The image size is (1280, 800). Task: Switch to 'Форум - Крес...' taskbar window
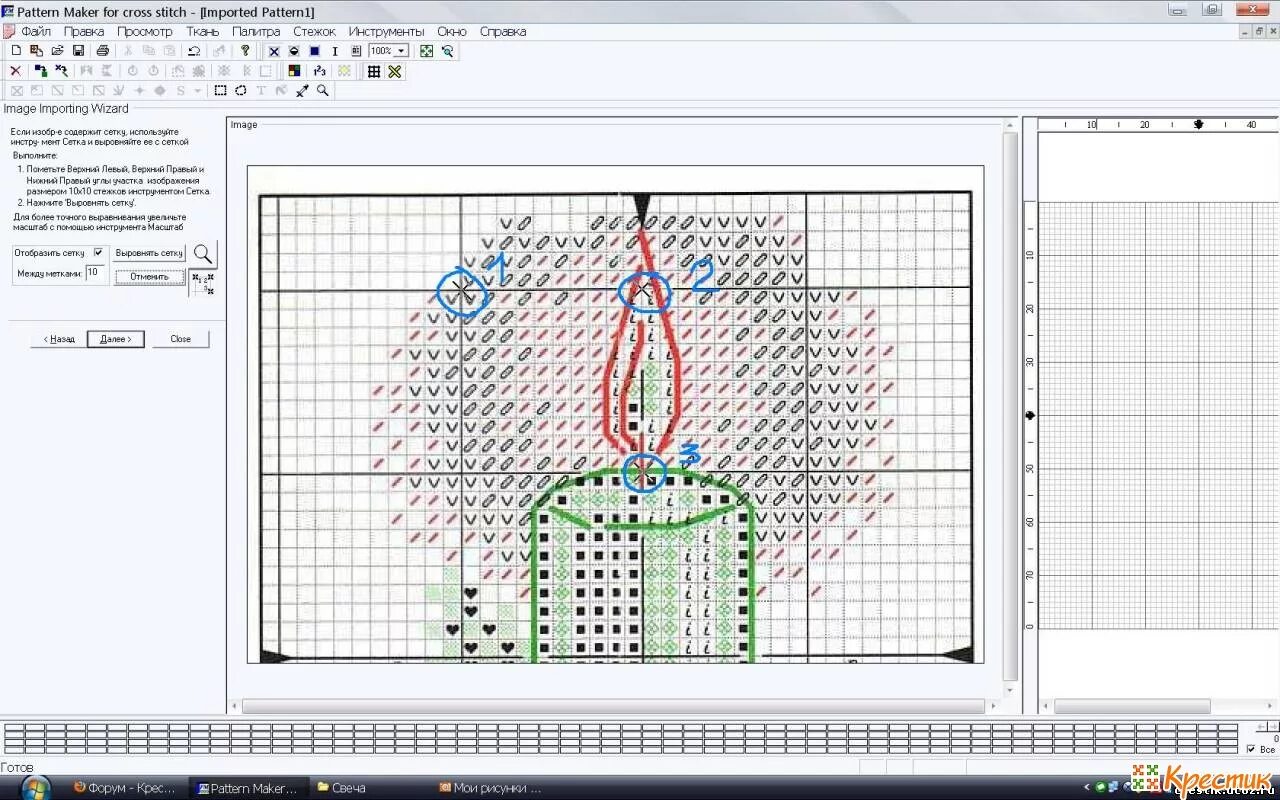click(126, 787)
